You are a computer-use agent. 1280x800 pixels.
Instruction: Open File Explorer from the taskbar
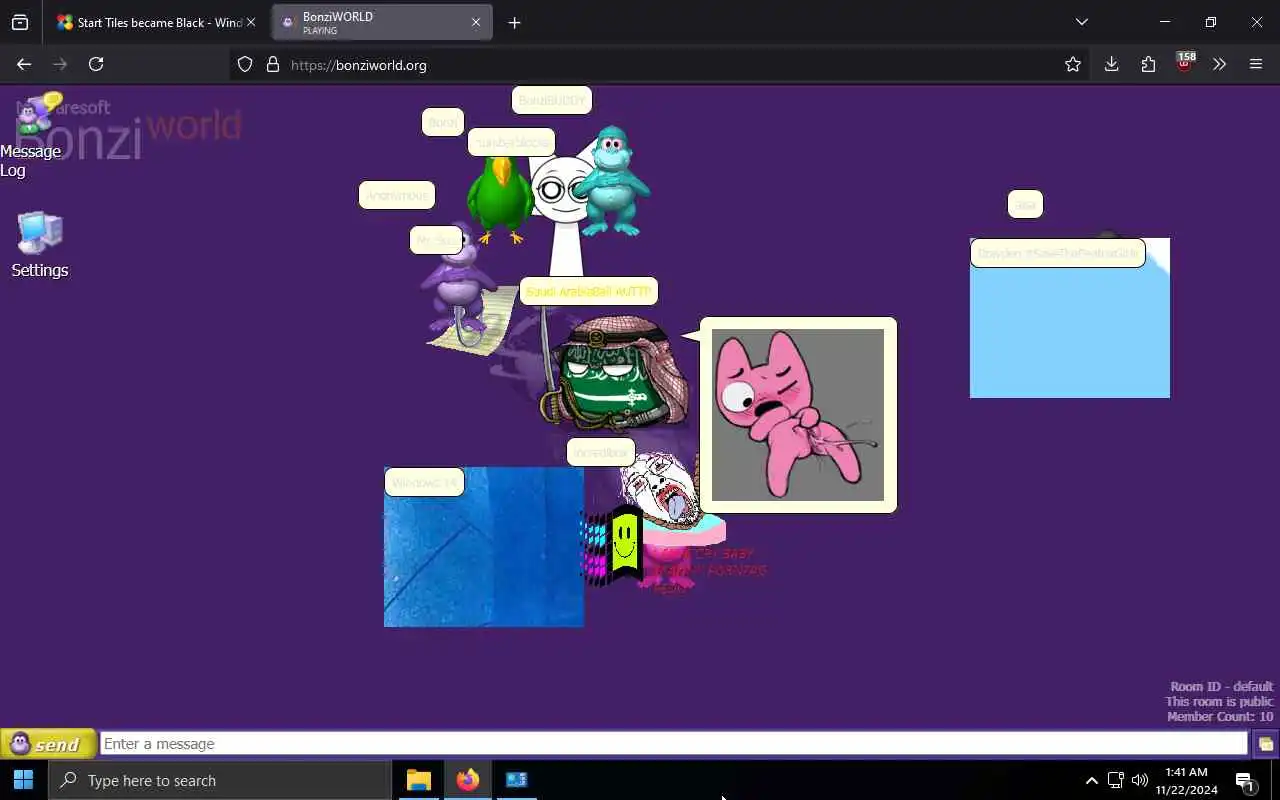tap(419, 780)
